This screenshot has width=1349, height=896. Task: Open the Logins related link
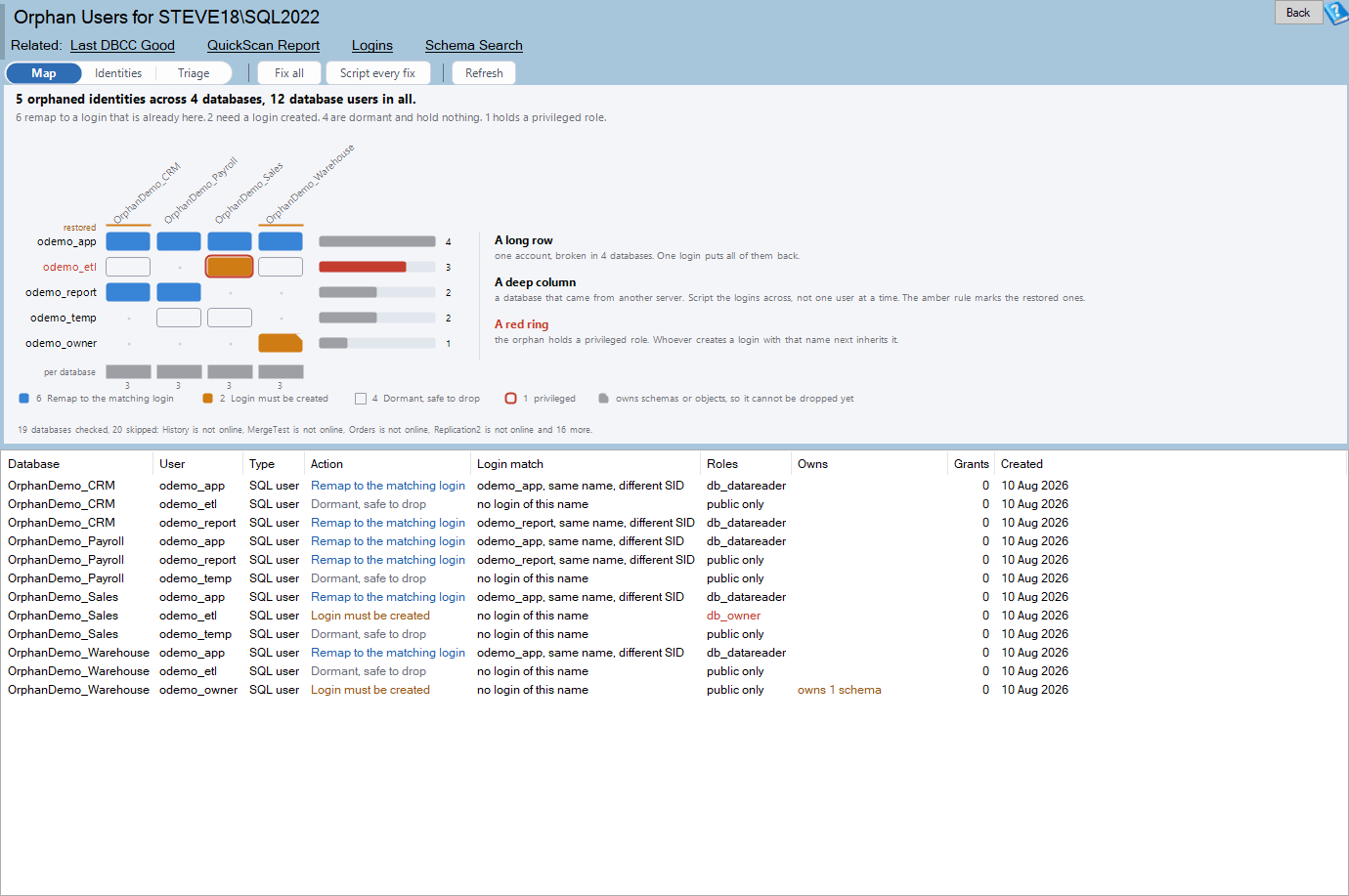coord(372,45)
